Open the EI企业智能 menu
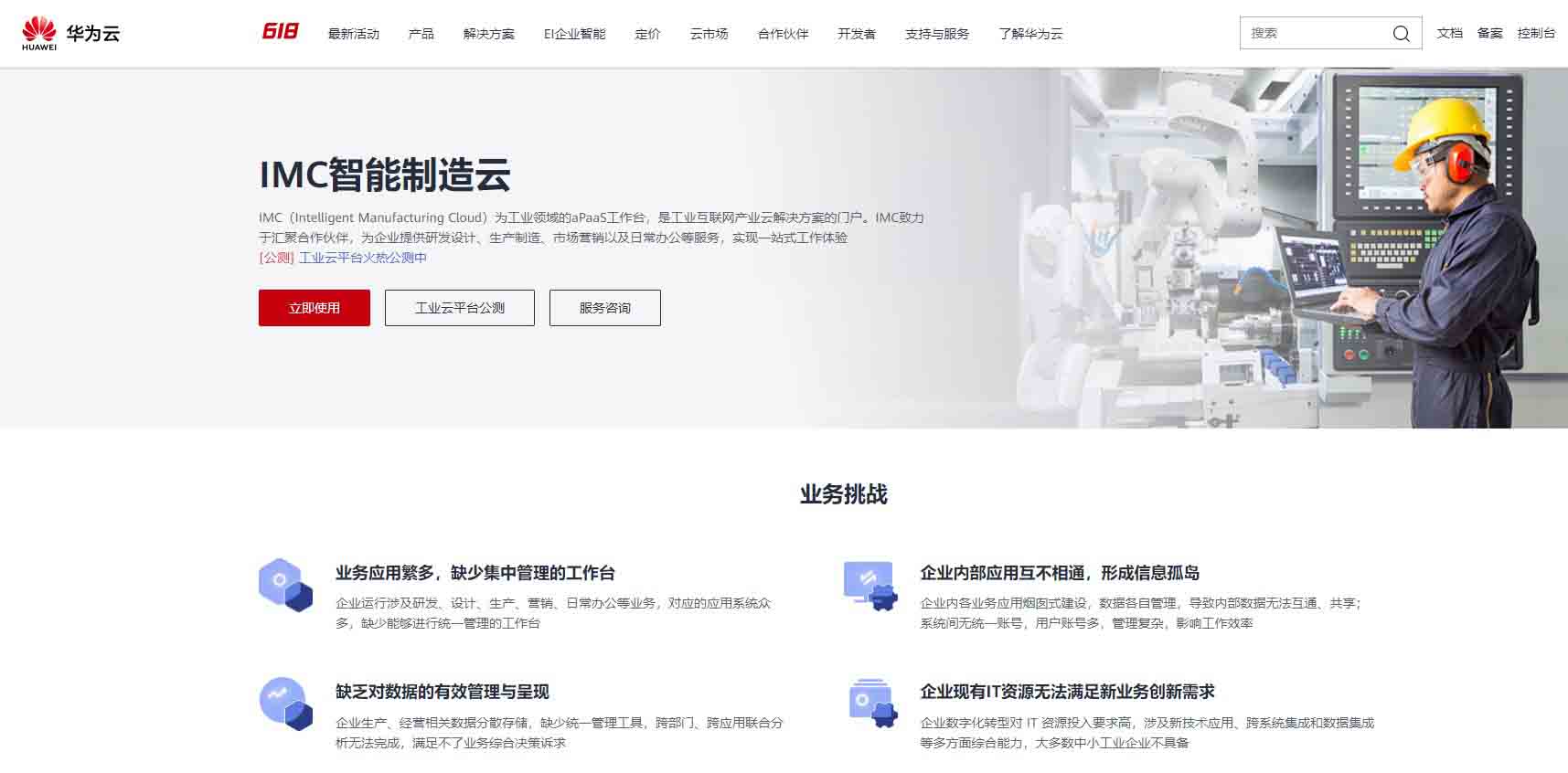The image size is (1568, 773). pos(575,34)
